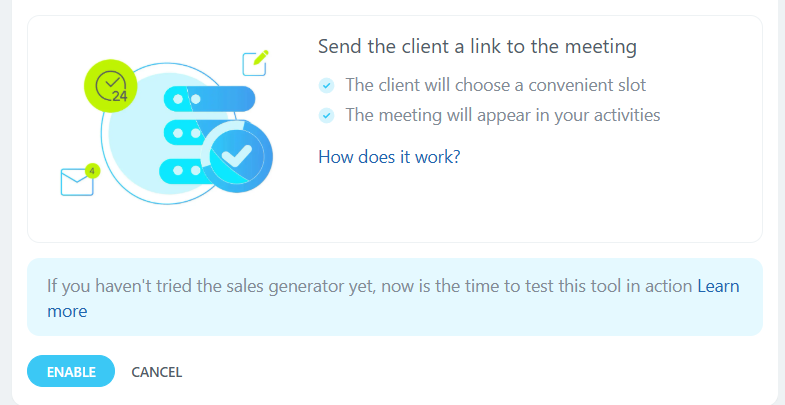785x405 pixels.
Task: Click text "The client will choose a convenient slot"
Action: tap(496, 85)
